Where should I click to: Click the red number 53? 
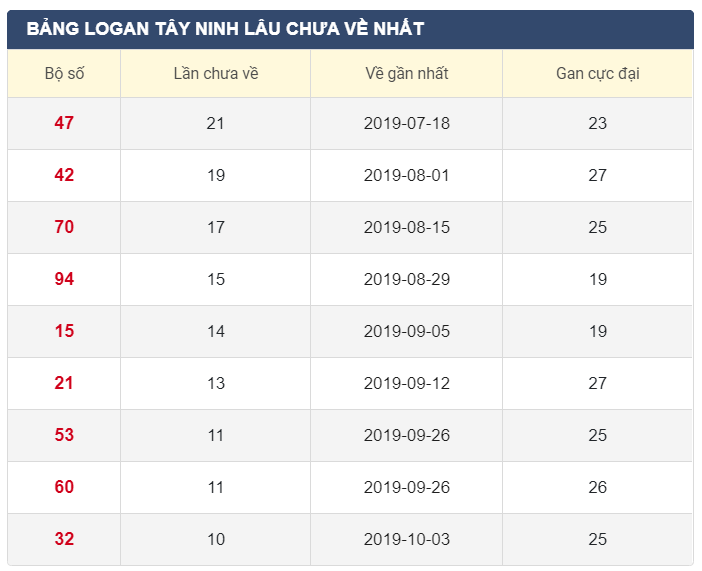tap(64, 435)
